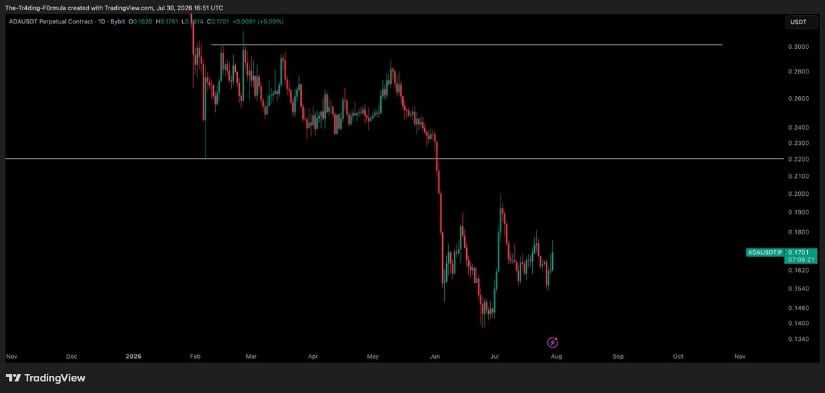Click the Dec label on time axis

(x=72, y=356)
